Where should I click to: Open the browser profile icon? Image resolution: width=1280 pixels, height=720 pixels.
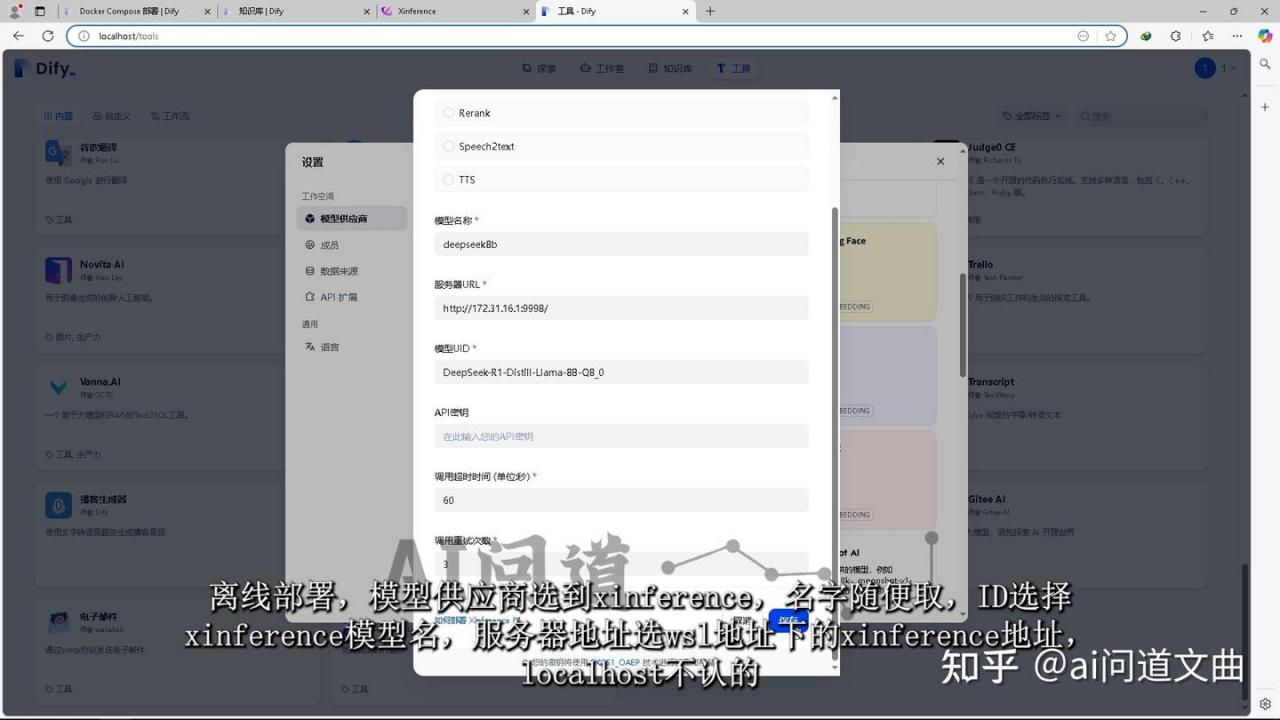[15, 11]
